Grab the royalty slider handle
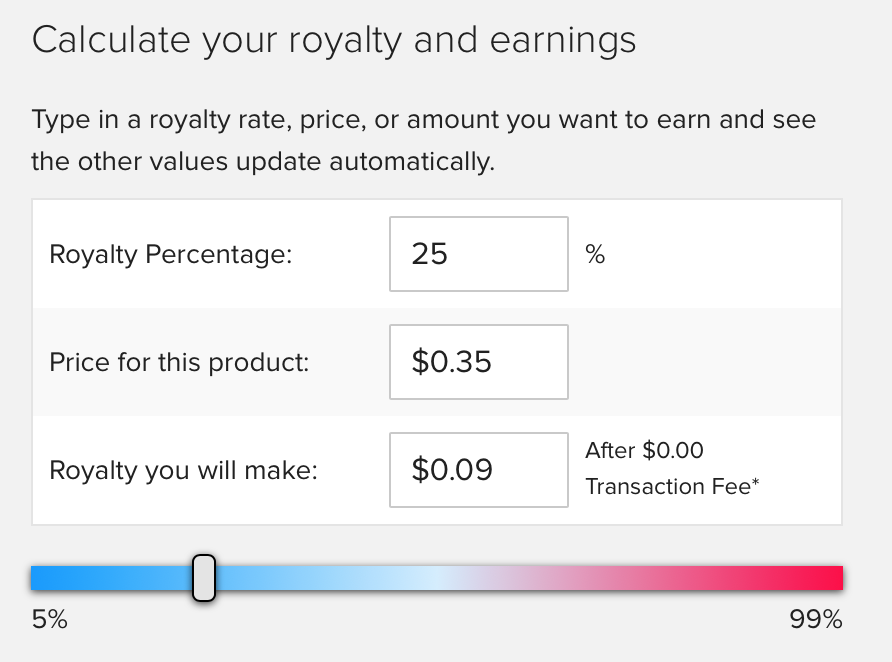Screen dimensions: 892x662 pyautogui.click(x=204, y=578)
